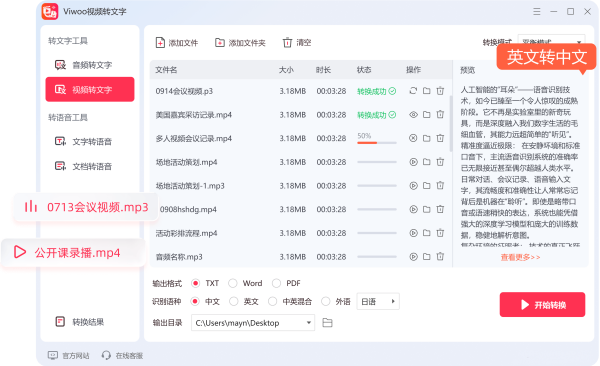Click the 时长 column header

pyautogui.click(x=323, y=70)
